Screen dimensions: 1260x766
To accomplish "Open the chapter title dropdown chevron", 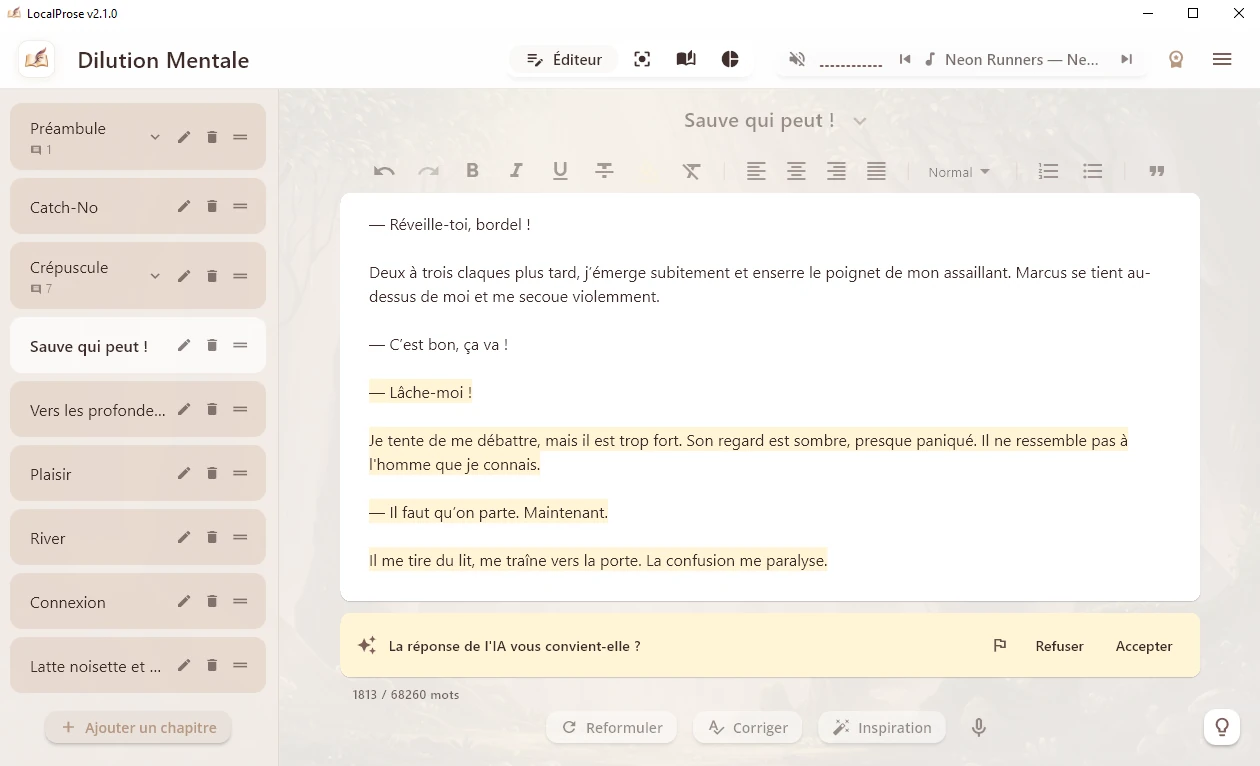I will point(860,121).
